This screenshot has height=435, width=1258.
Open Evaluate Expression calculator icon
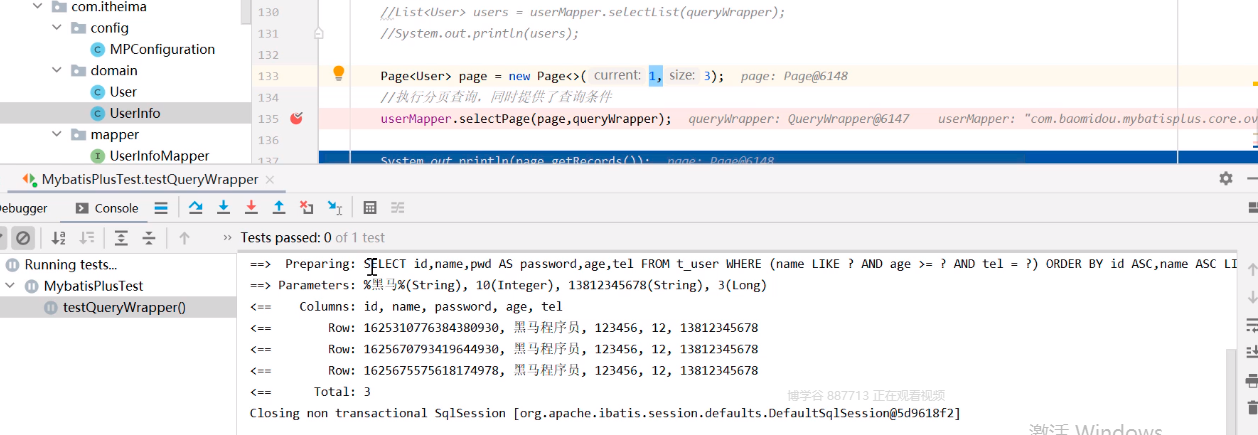click(370, 208)
